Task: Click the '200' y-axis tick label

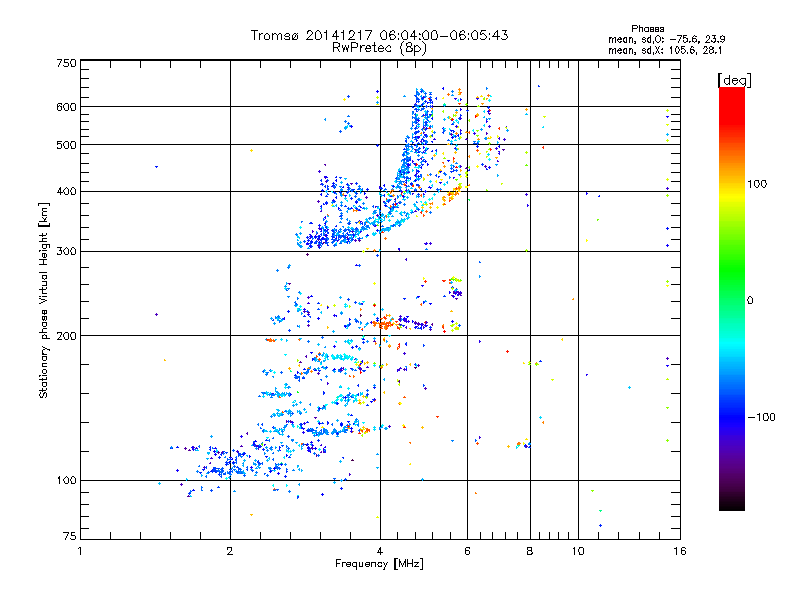Action: coord(66,336)
